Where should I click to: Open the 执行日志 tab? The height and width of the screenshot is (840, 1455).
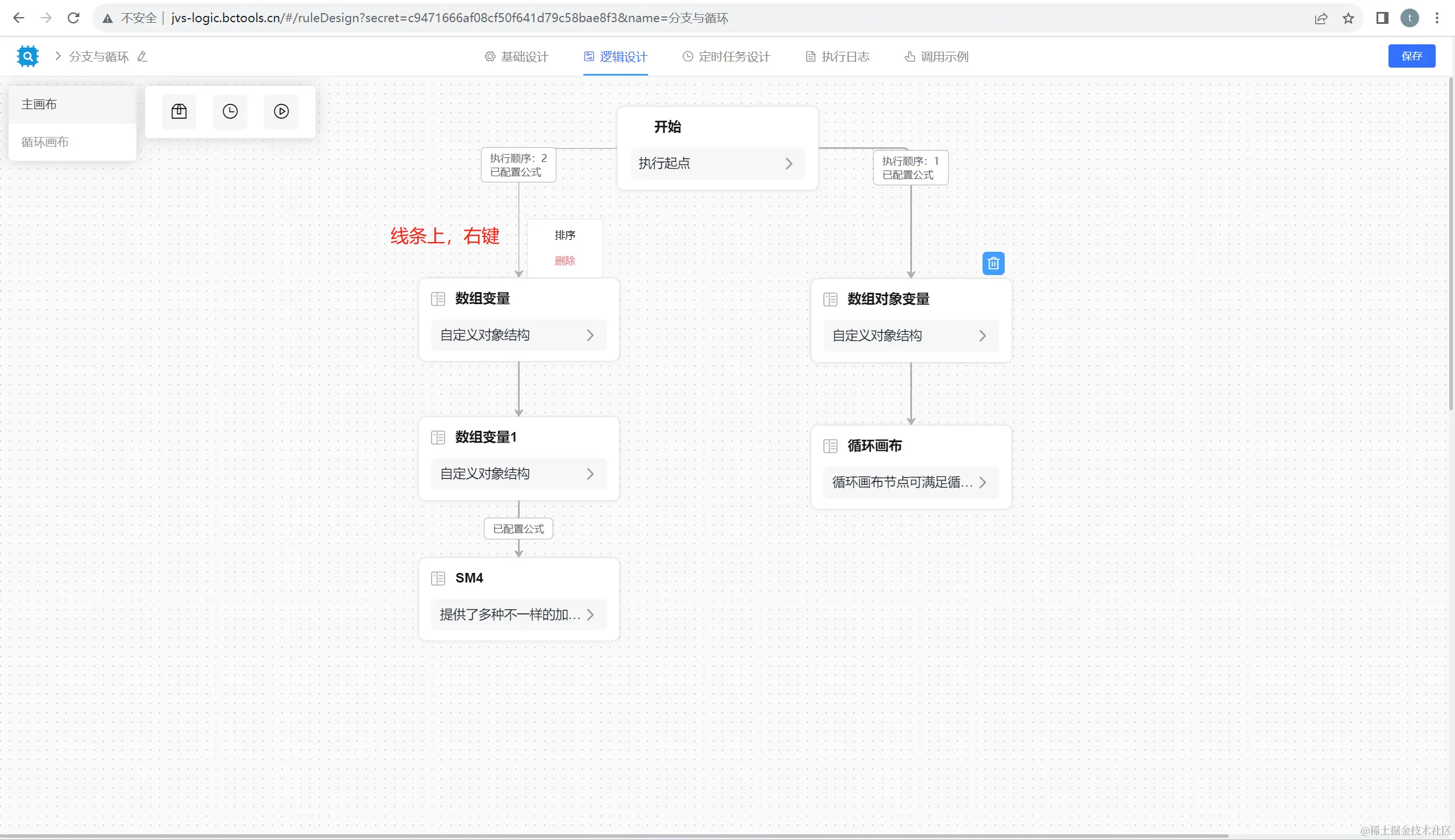(838, 56)
